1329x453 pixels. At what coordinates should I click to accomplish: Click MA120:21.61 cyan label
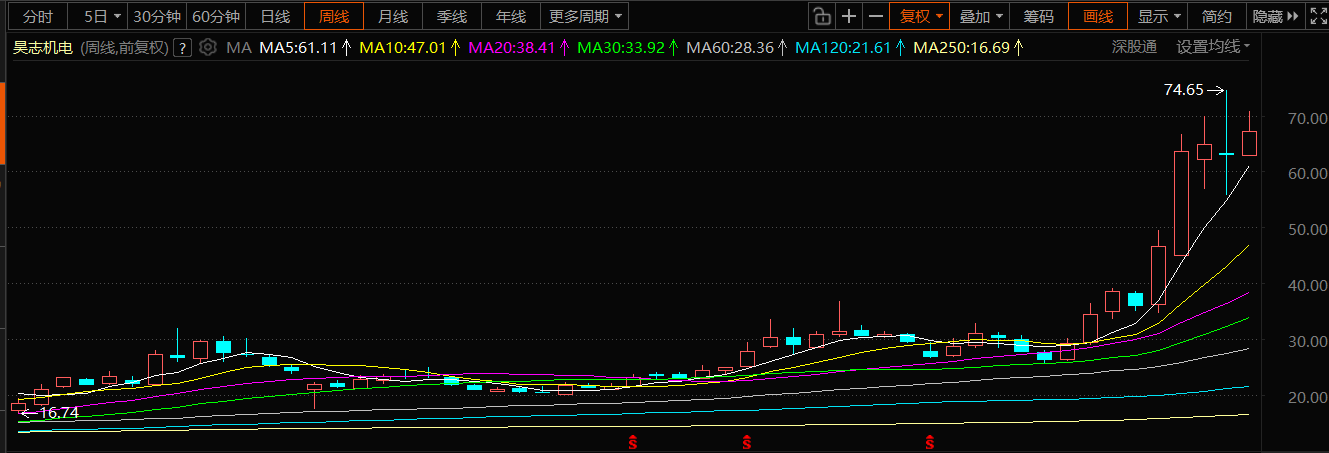(x=844, y=47)
